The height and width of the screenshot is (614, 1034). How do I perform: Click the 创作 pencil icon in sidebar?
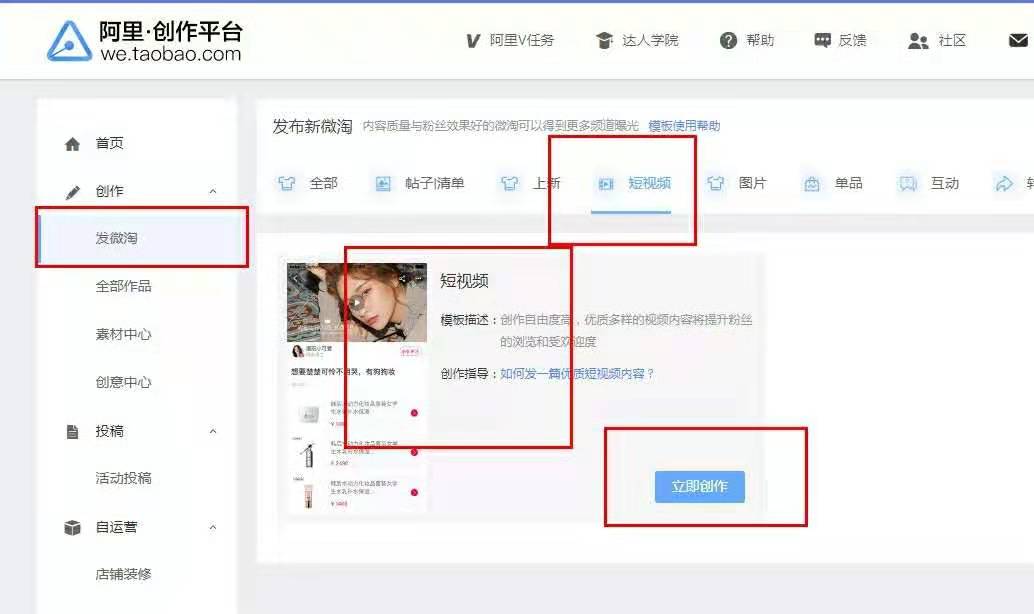point(72,190)
